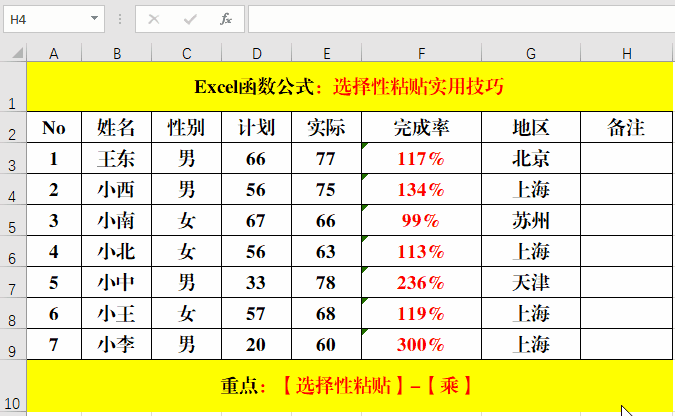Screen dimensions: 675x416
Task: Select the cell with name '小西'
Action: [117, 189]
